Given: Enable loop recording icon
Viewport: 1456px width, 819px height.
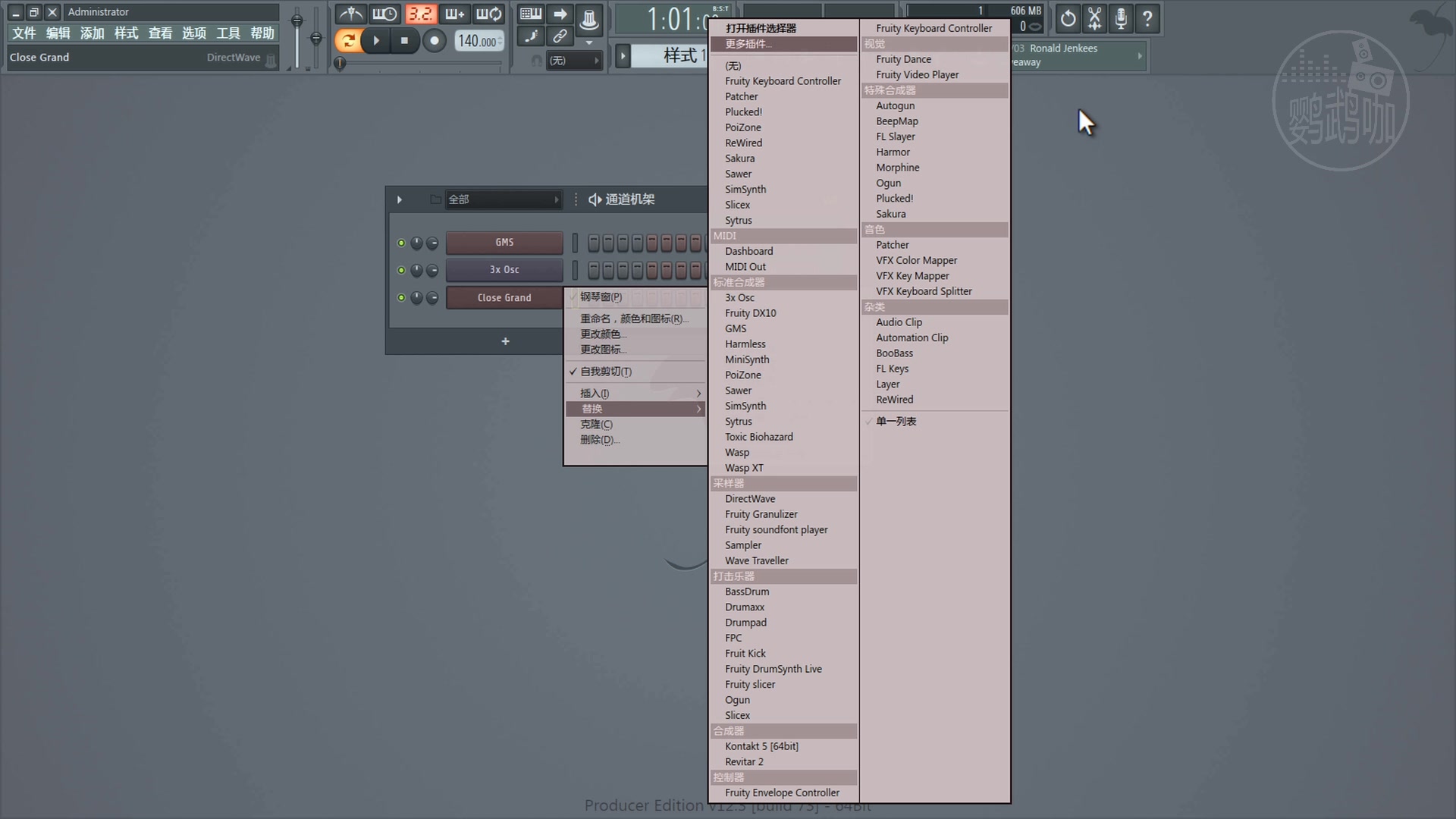Looking at the screenshot, I should click(489, 14).
